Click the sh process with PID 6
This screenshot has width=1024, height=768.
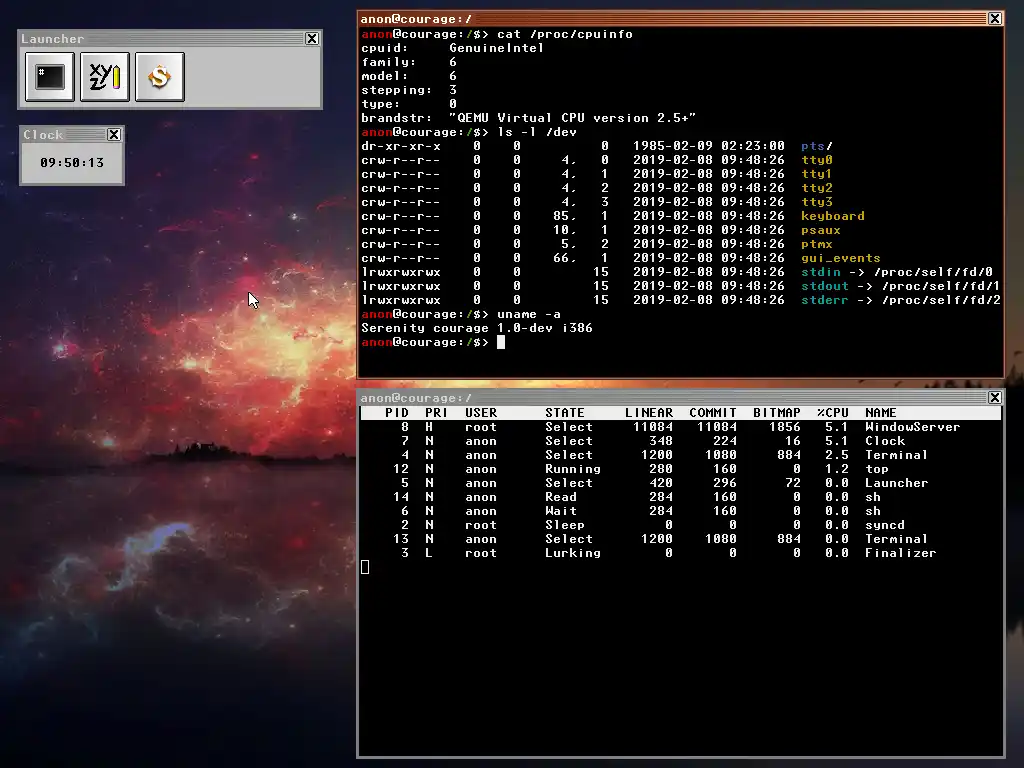pos(680,511)
